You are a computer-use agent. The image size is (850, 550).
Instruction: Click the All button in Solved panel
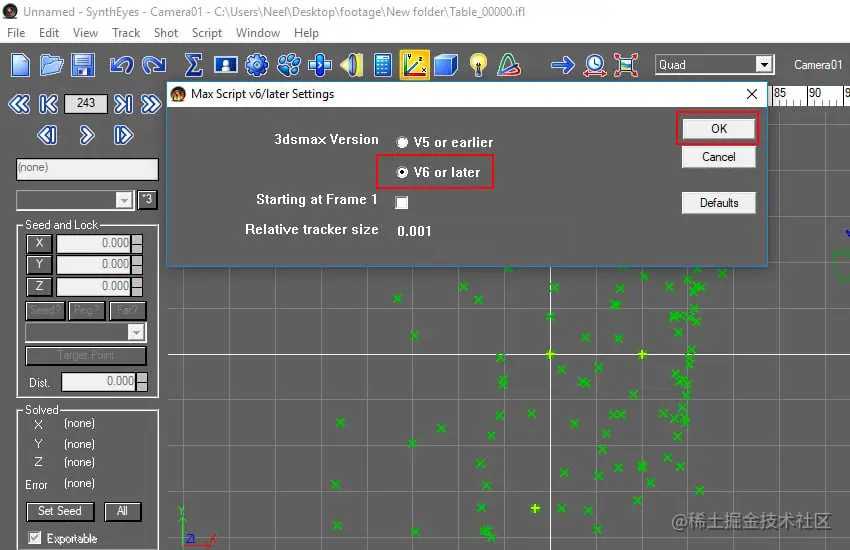point(122,511)
